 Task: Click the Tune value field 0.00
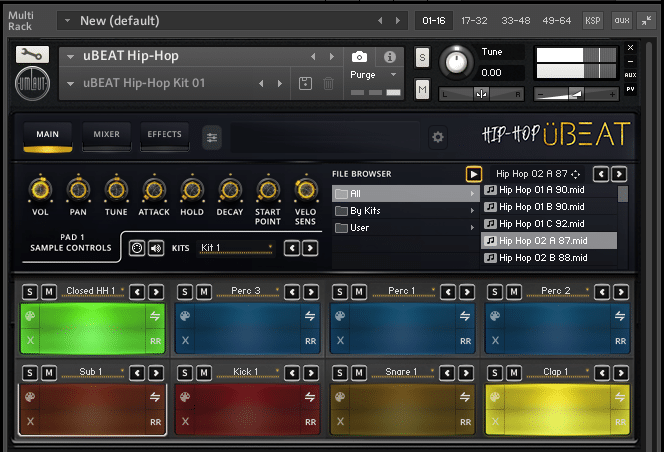pyautogui.click(x=501, y=73)
